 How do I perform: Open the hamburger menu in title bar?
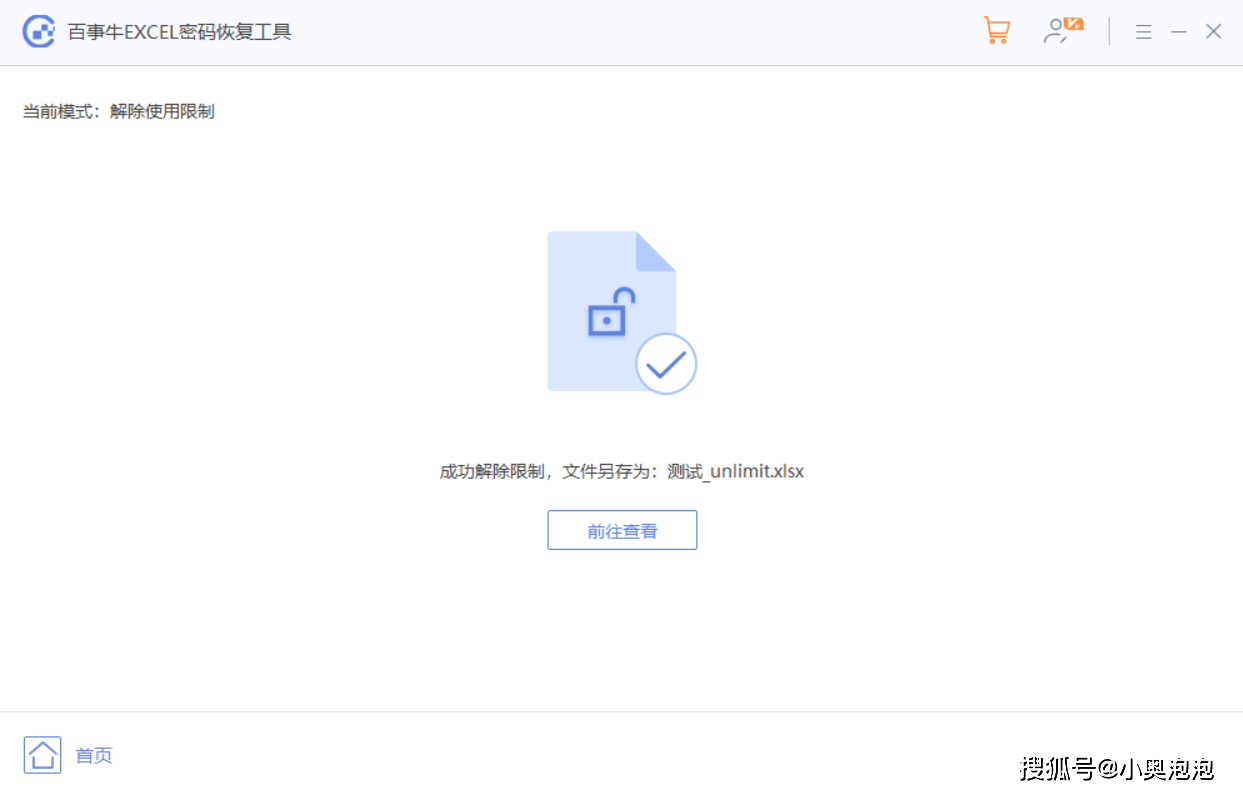tap(1144, 32)
